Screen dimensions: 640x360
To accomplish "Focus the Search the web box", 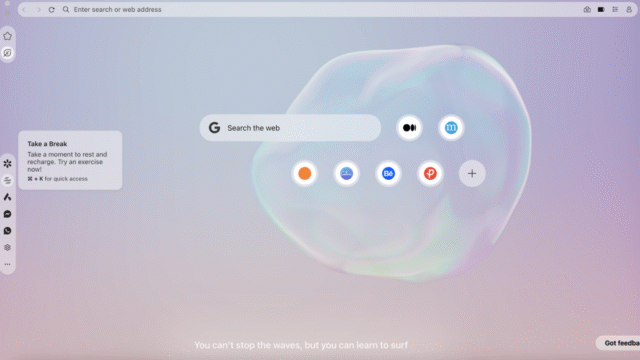I will 290,128.
